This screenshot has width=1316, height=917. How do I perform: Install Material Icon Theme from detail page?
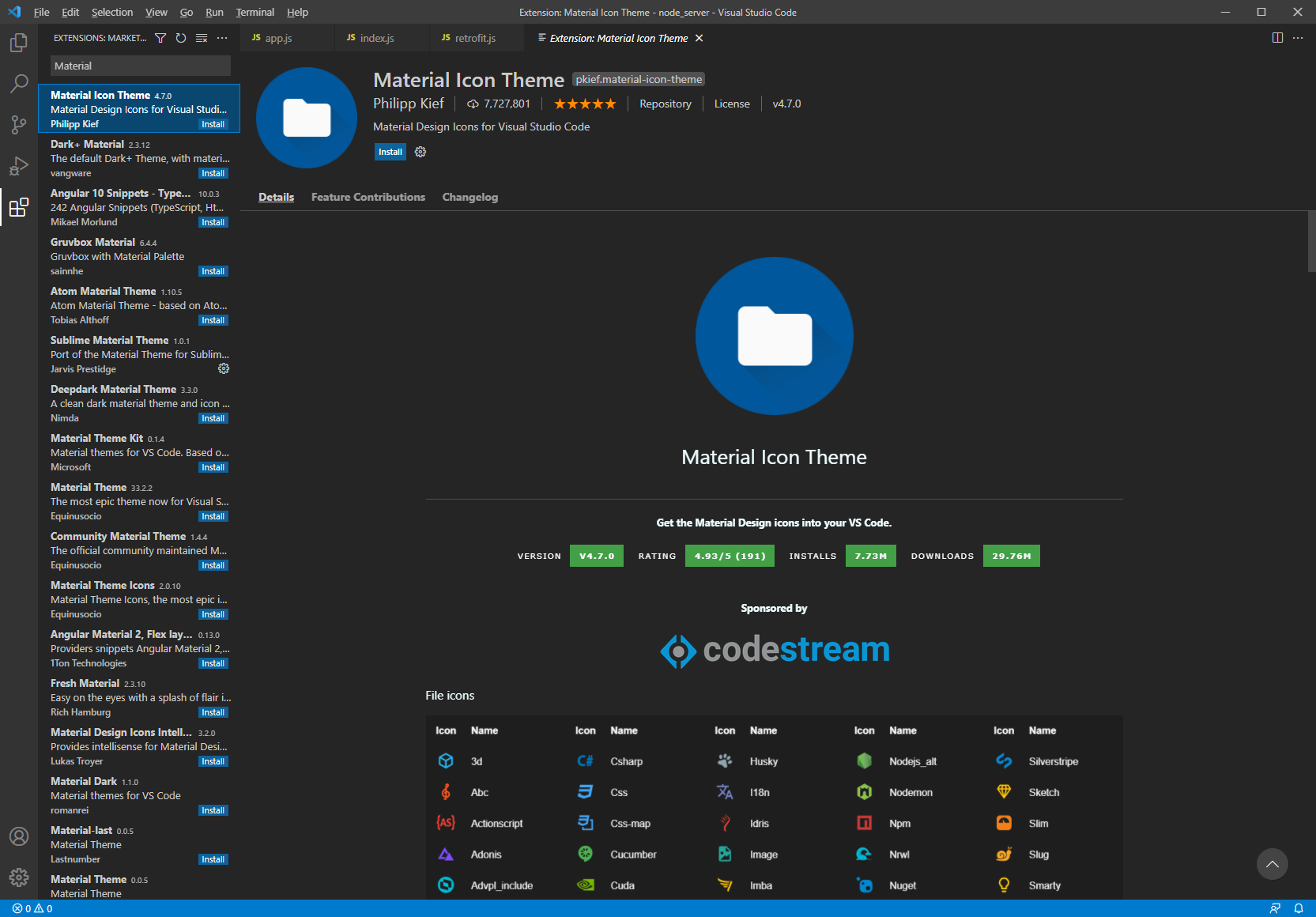[x=390, y=152]
